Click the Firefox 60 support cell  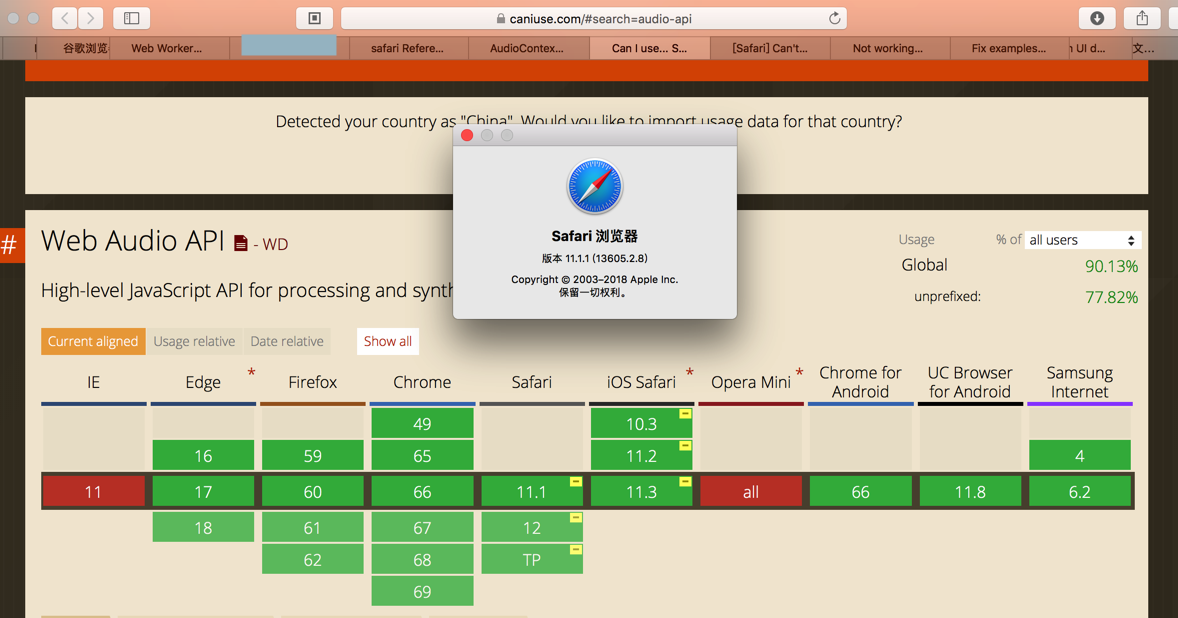click(x=313, y=492)
